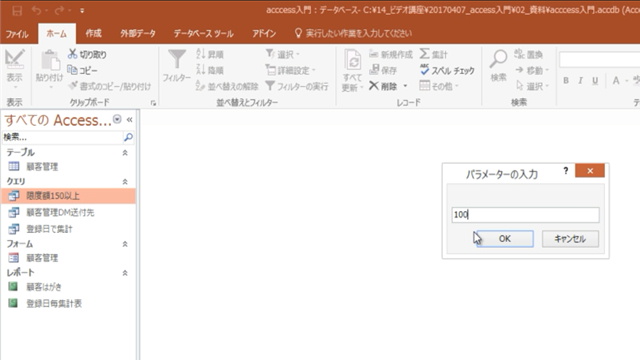Open the ファイル menu tab
The width and height of the screenshot is (640, 360).
coord(17,34)
